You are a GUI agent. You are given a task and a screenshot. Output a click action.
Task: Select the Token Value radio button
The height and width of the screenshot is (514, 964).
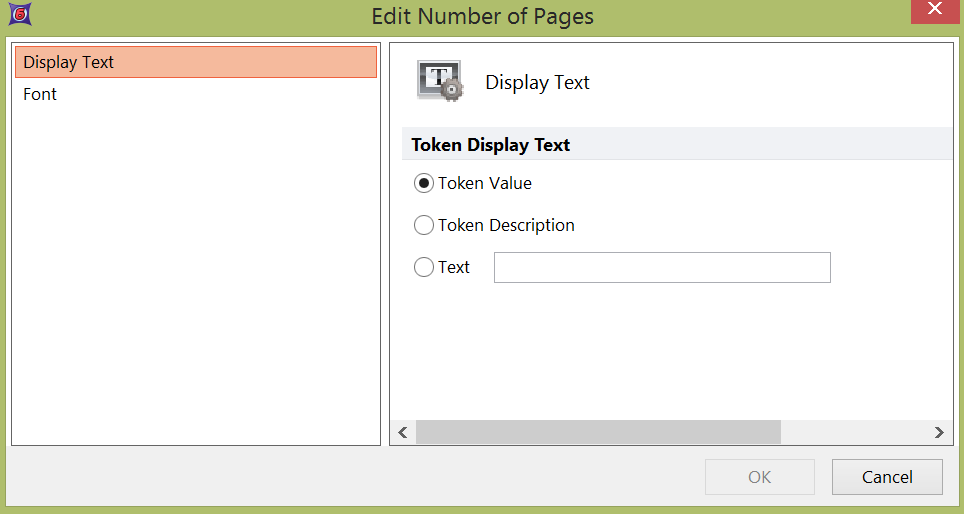(x=424, y=184)
